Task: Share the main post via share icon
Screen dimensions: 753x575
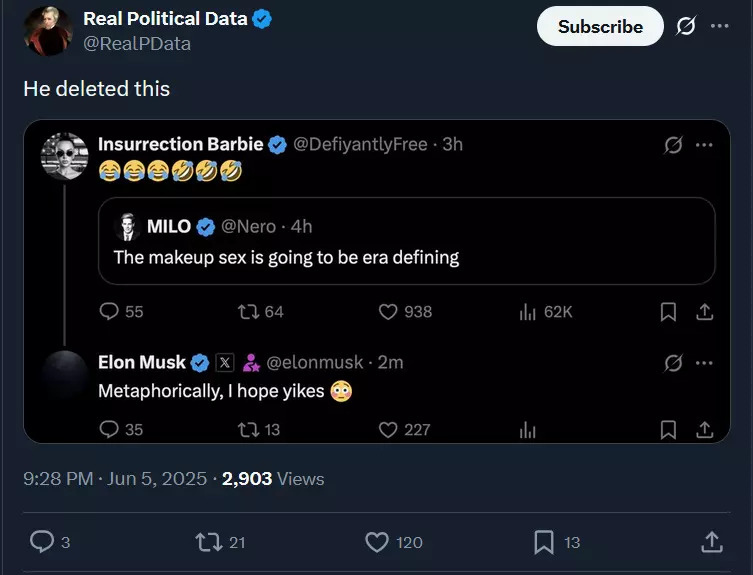Action: point(711,542)
